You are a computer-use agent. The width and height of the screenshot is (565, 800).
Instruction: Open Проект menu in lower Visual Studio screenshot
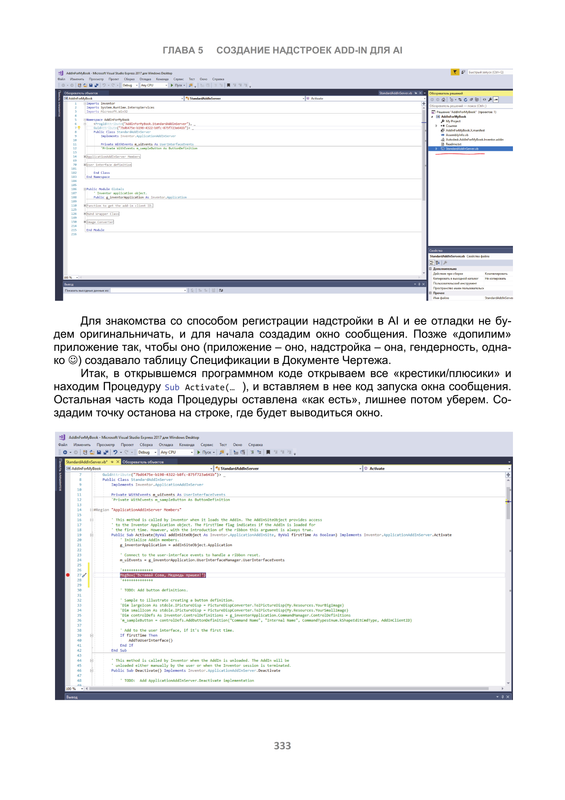point(127,445)
